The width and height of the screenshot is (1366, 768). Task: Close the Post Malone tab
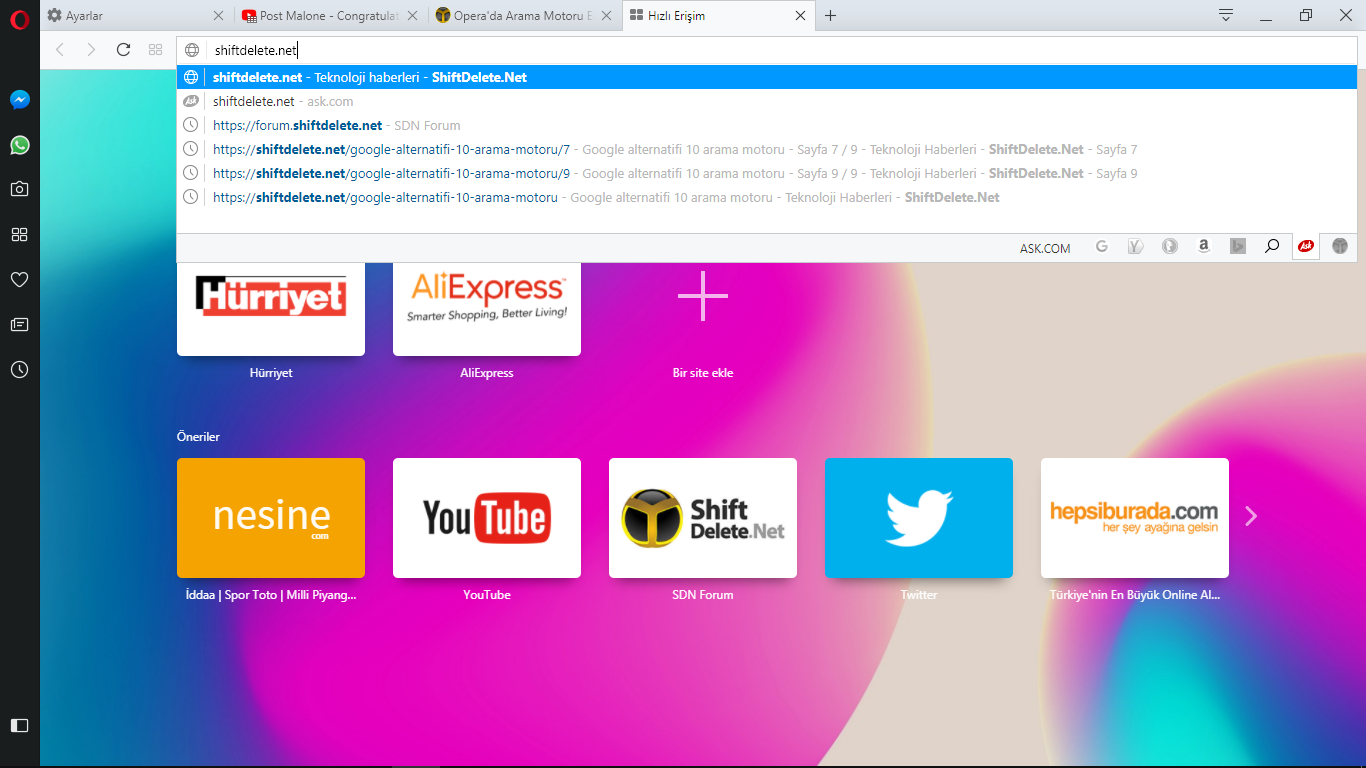tap(413, 16)
